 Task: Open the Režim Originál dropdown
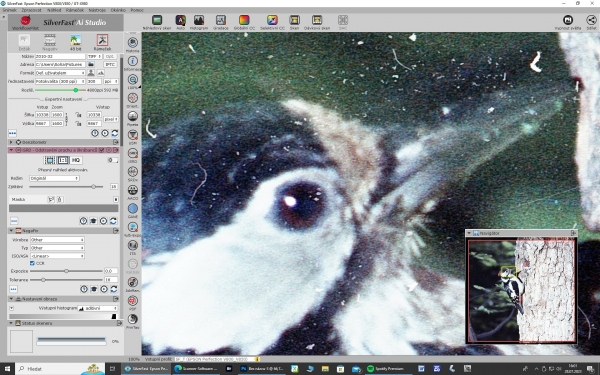tap(54, 178)
